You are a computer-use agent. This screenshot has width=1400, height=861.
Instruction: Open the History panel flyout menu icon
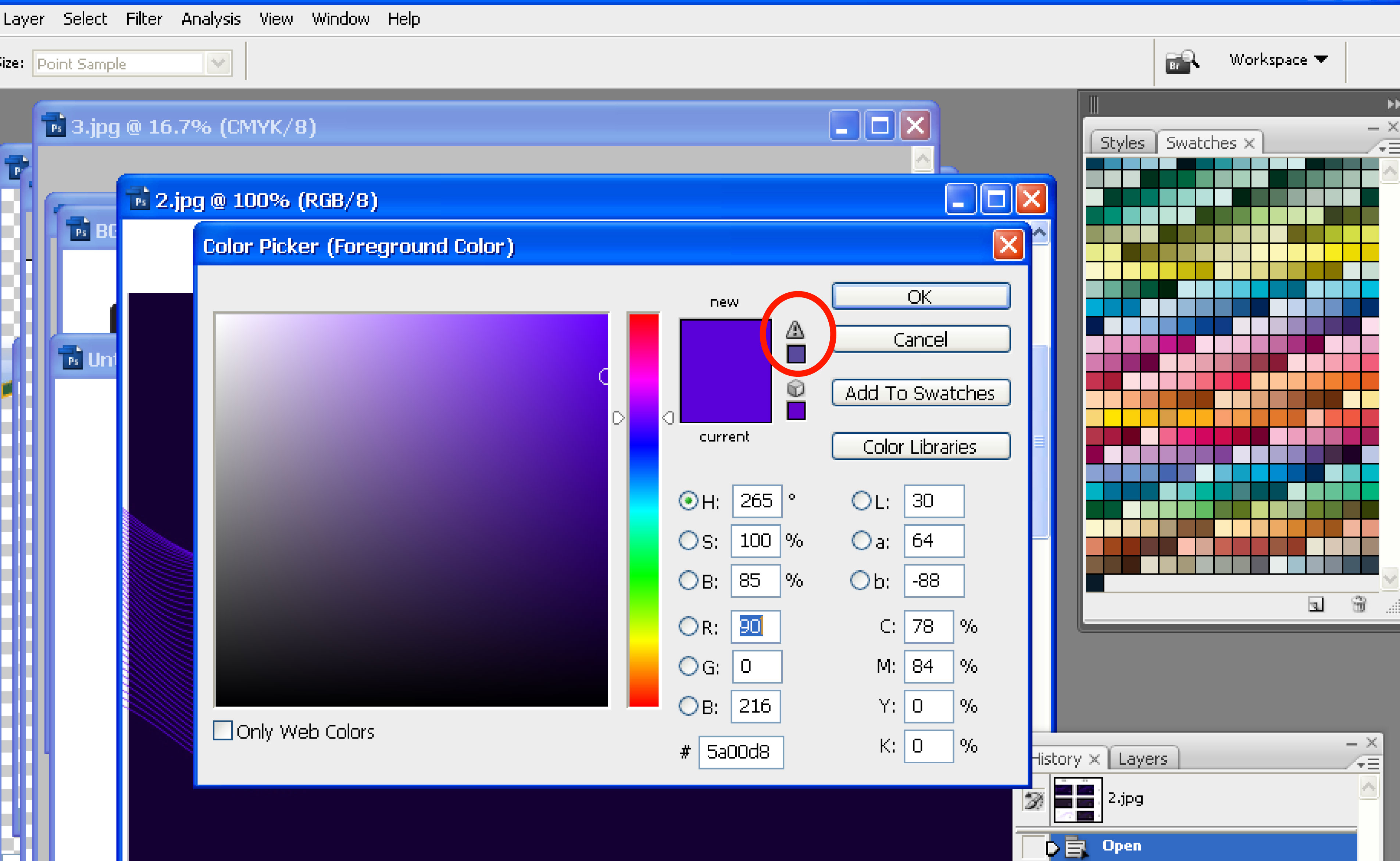(x=1369, y=764)
